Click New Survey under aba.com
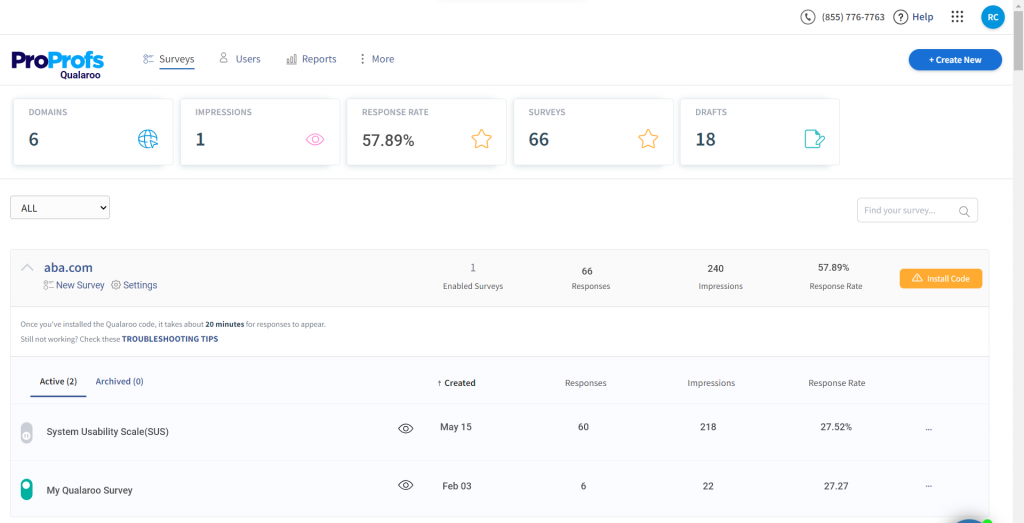Screen dimensions: 1024x523 pos(80,285)
